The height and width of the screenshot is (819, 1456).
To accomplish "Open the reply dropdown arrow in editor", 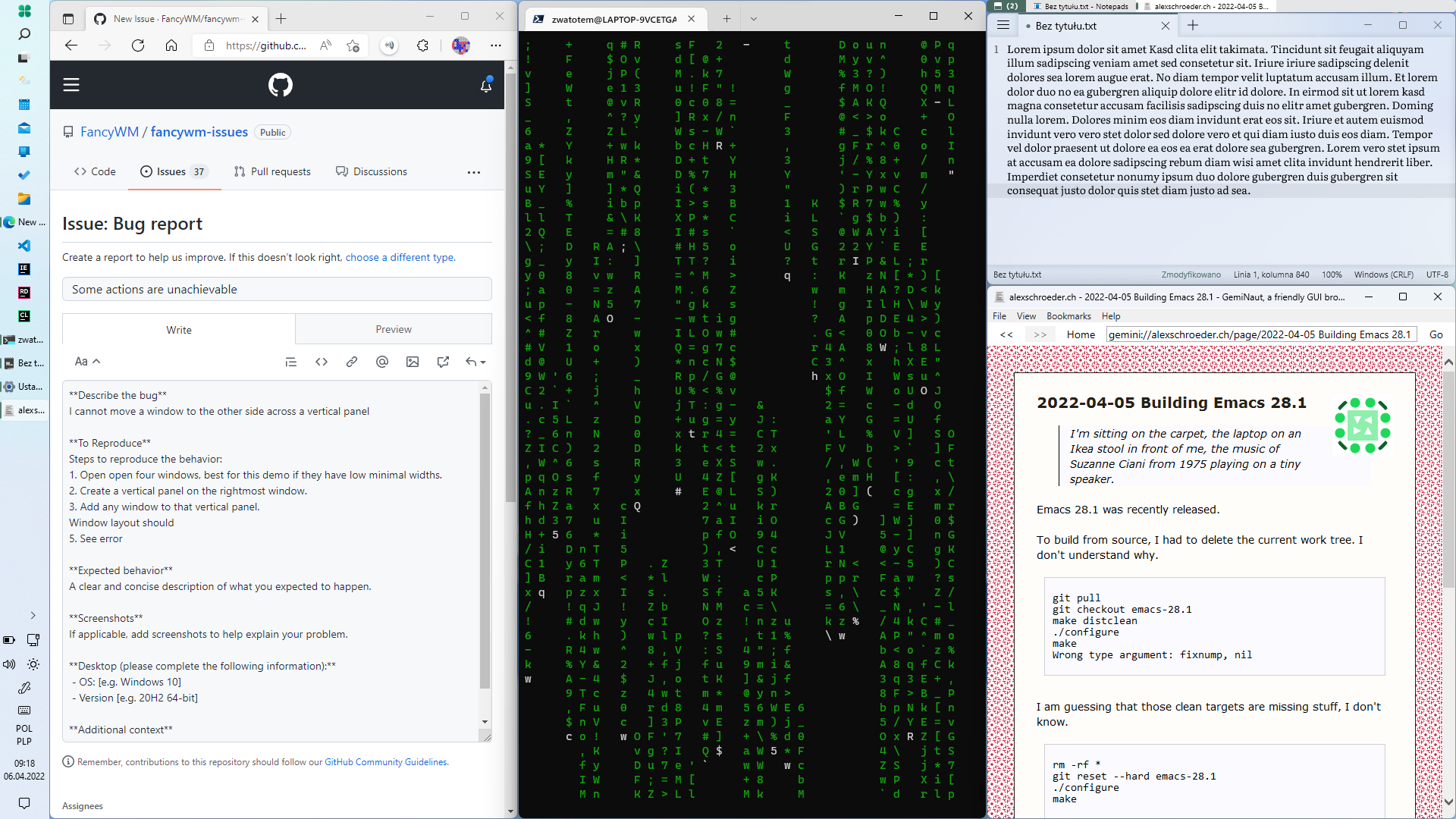I will coord(475,362).
